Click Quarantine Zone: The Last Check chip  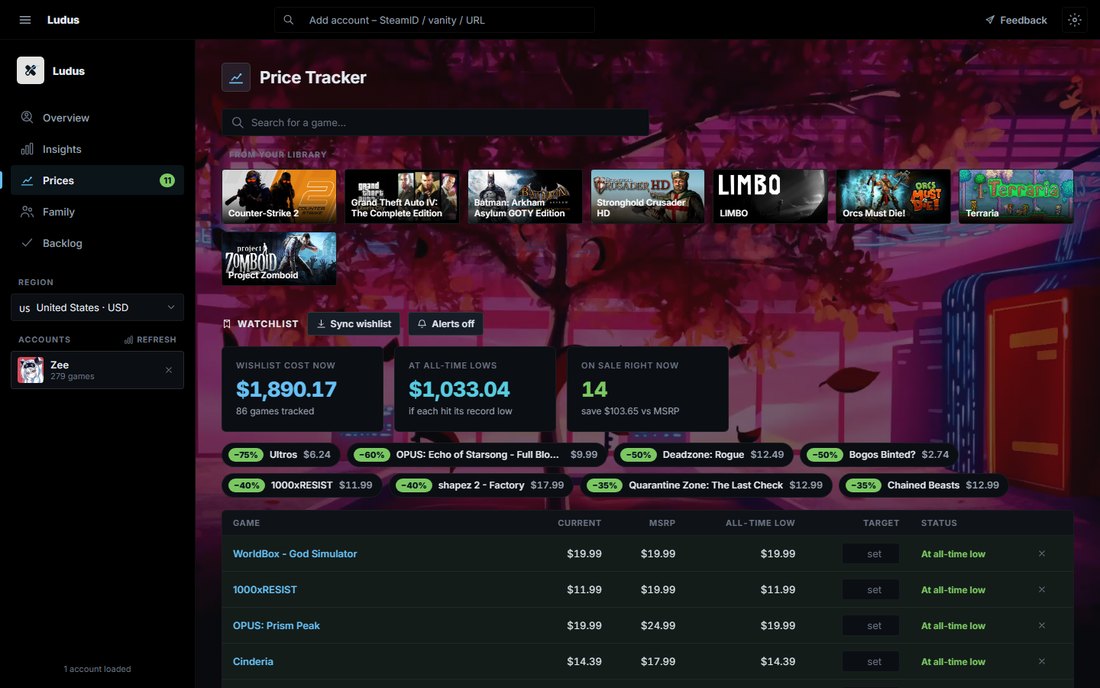[706, 485]
